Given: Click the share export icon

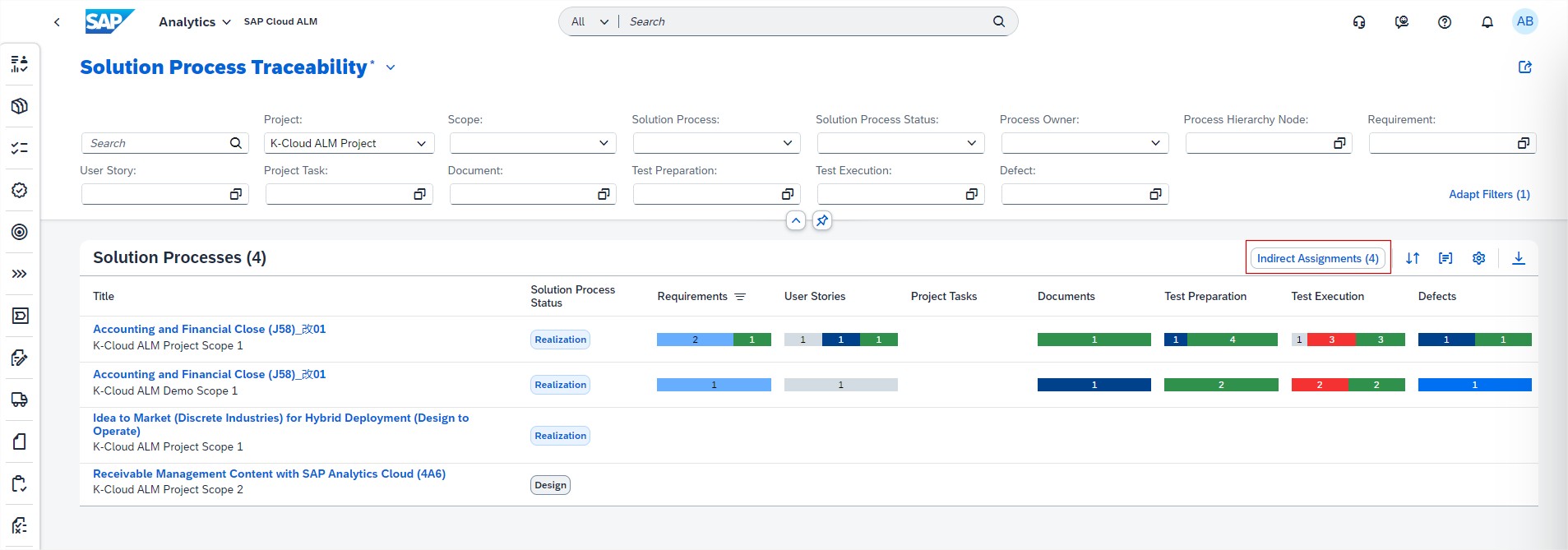Looking at the screenshot, I should (x=1524, y=67).
